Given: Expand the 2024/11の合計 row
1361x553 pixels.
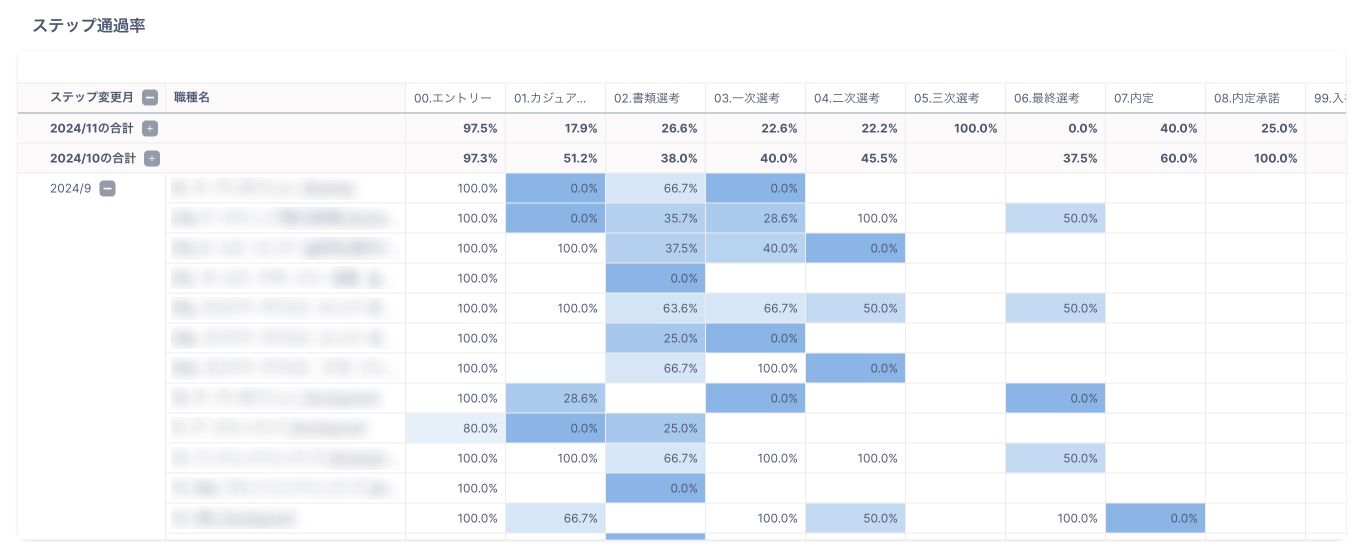Looking at the screenshot, I should 150,128.
